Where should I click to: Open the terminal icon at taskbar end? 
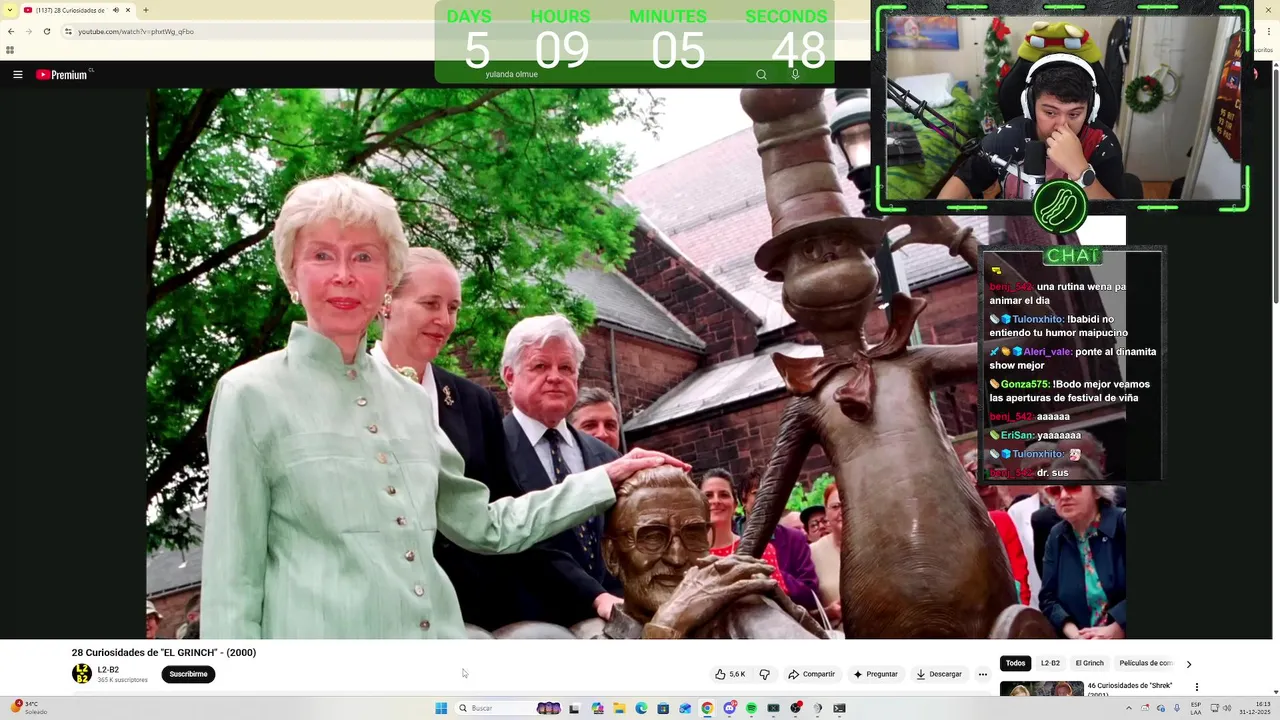coord(839,708)
